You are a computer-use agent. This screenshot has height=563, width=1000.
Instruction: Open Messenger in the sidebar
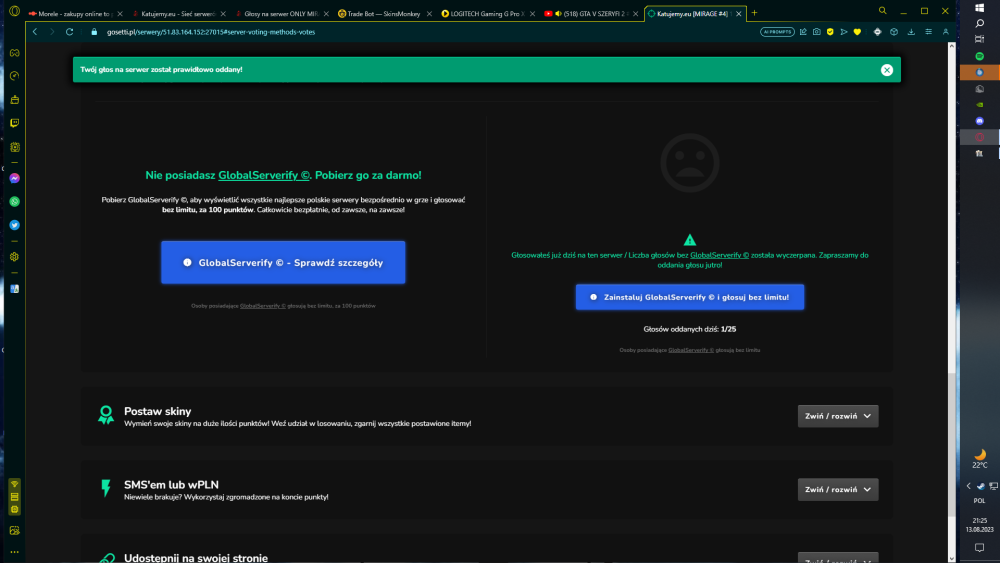14,178
